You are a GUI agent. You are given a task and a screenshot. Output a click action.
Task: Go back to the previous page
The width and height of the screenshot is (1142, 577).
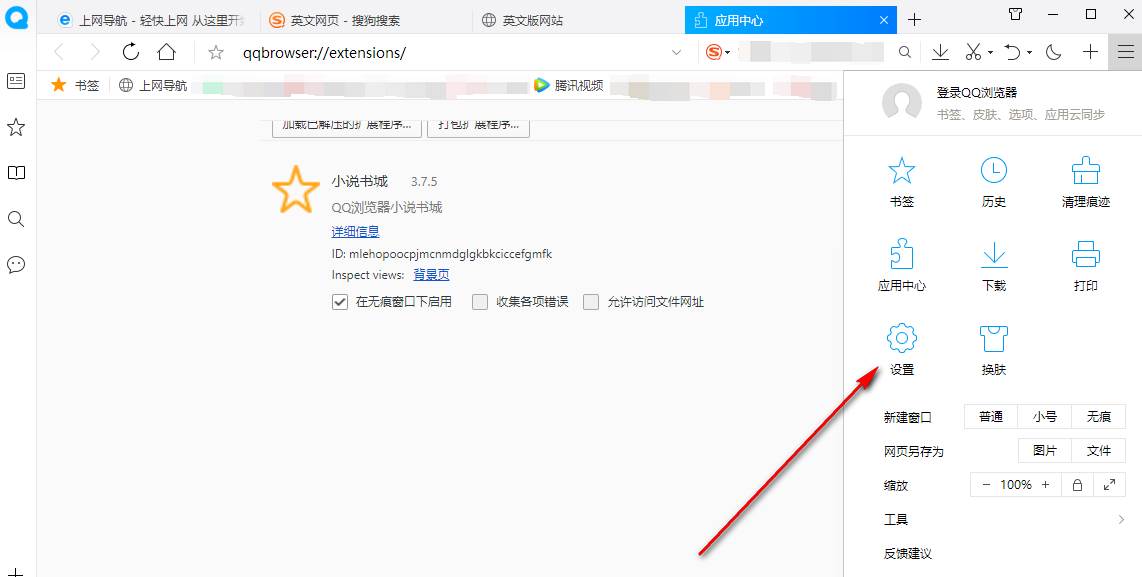point(59,52)
